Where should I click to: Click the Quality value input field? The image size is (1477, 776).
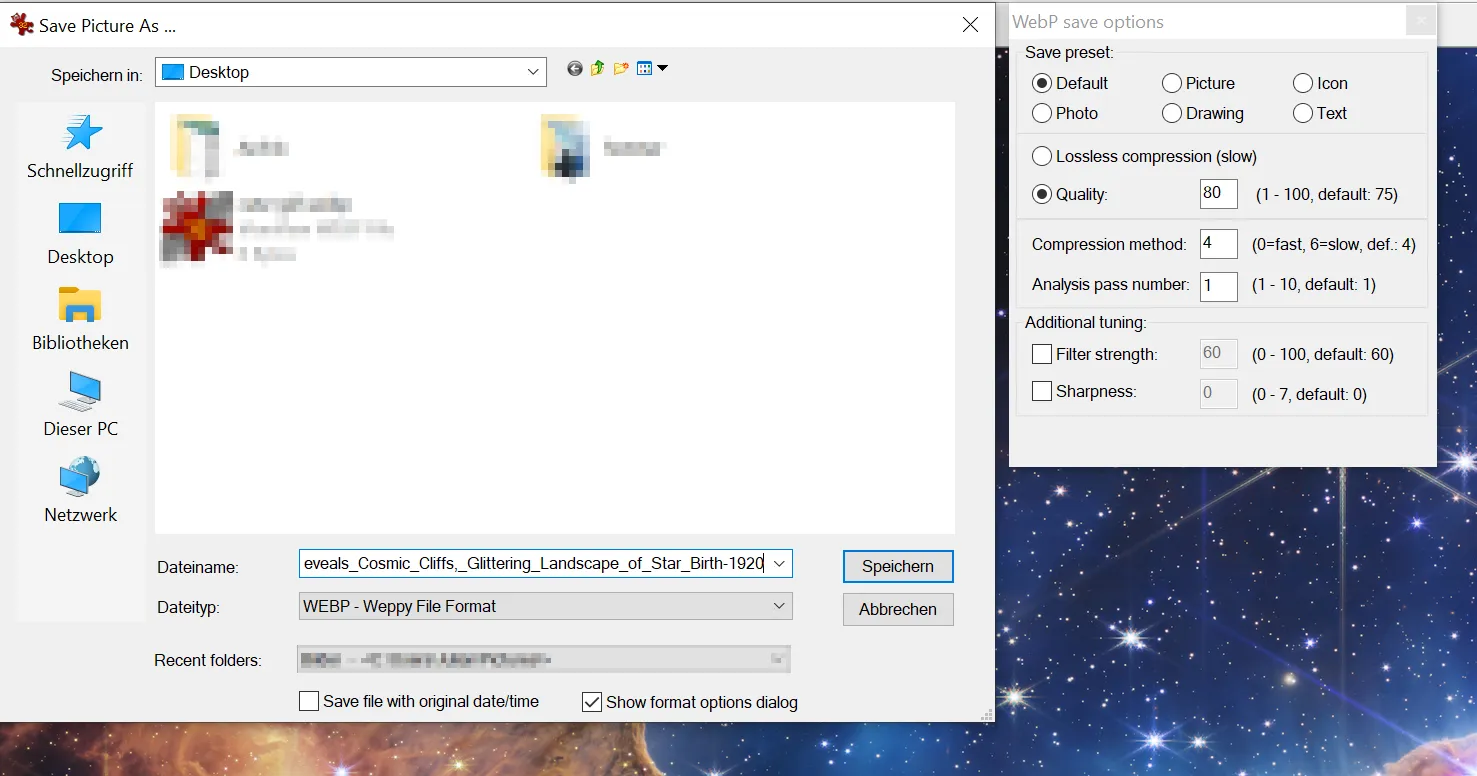click(1218, 194)
